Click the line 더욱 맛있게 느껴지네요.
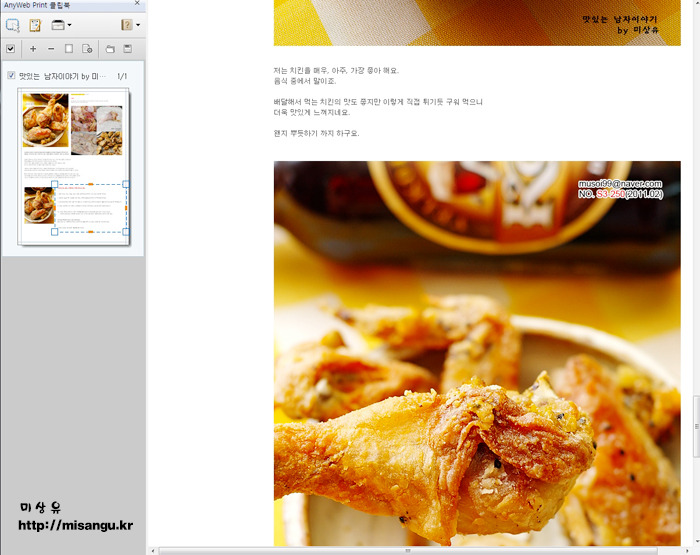This screenshot has height=555, width=700. click(312, 112)
